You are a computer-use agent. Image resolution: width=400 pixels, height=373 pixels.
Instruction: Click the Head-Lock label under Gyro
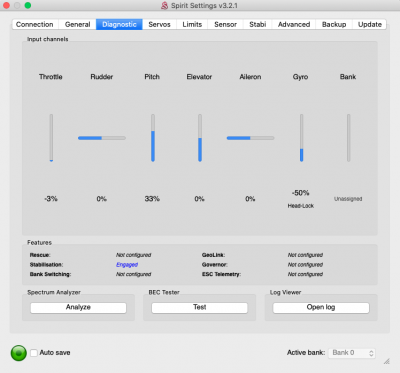click(x=301, y=206)
